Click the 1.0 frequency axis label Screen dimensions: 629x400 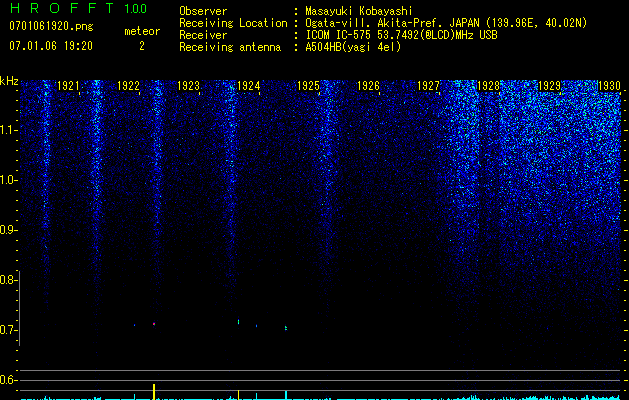[x=9, y=180]
